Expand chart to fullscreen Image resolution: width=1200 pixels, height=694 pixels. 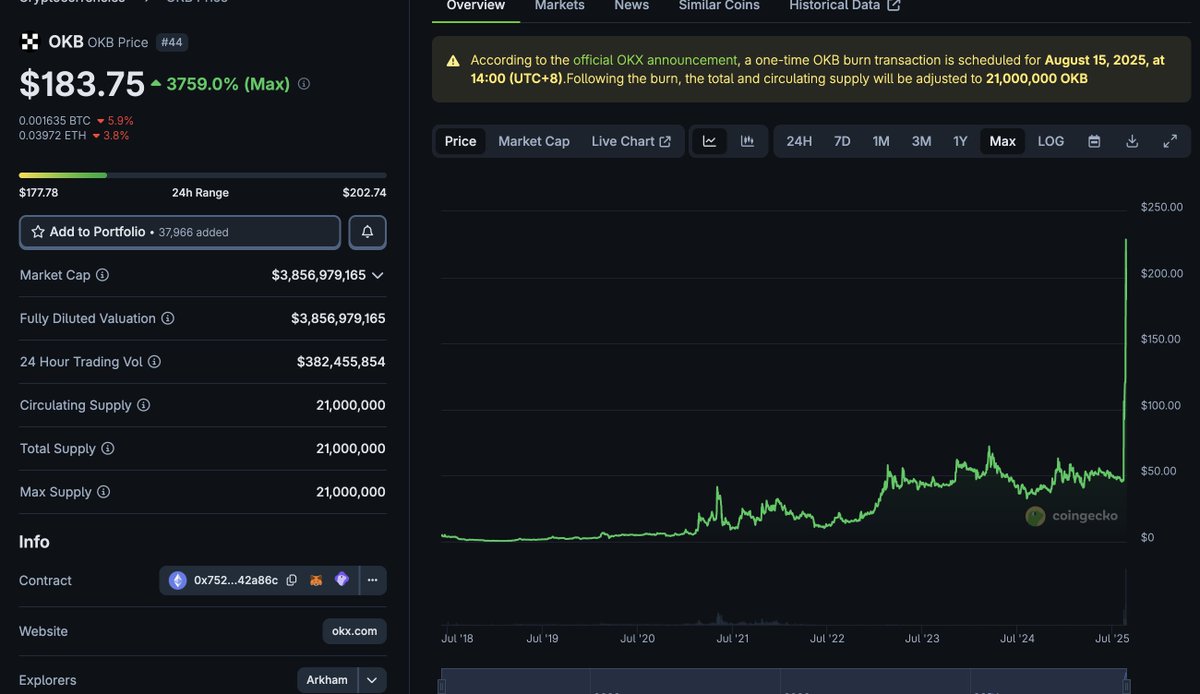[1170, 141]
